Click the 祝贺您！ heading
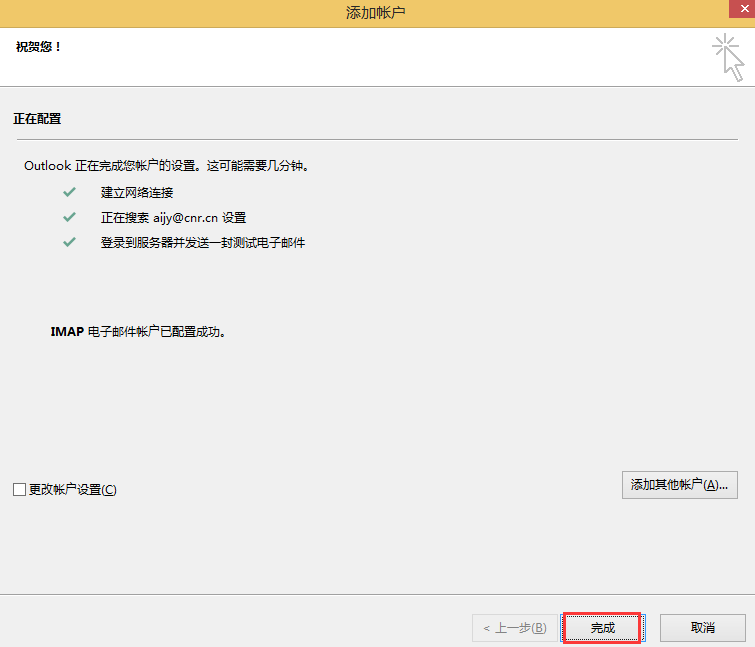755x647 pixels. tap(38, 47)
